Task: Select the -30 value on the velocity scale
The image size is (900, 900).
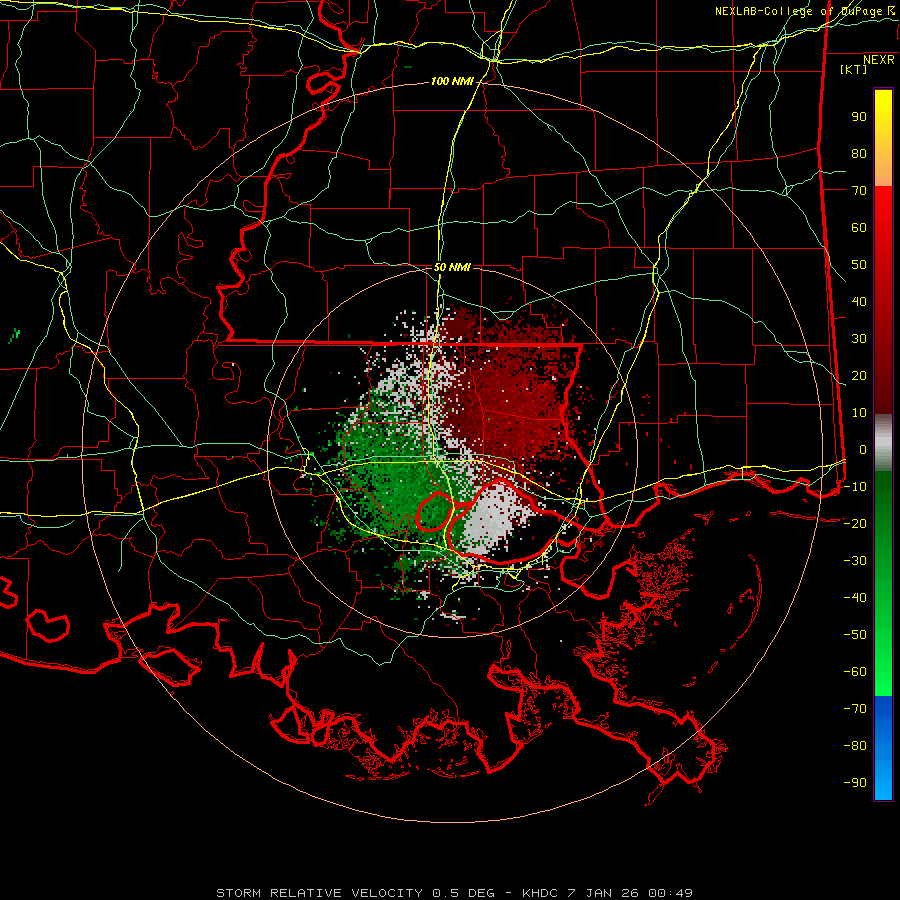Action: 855,561
